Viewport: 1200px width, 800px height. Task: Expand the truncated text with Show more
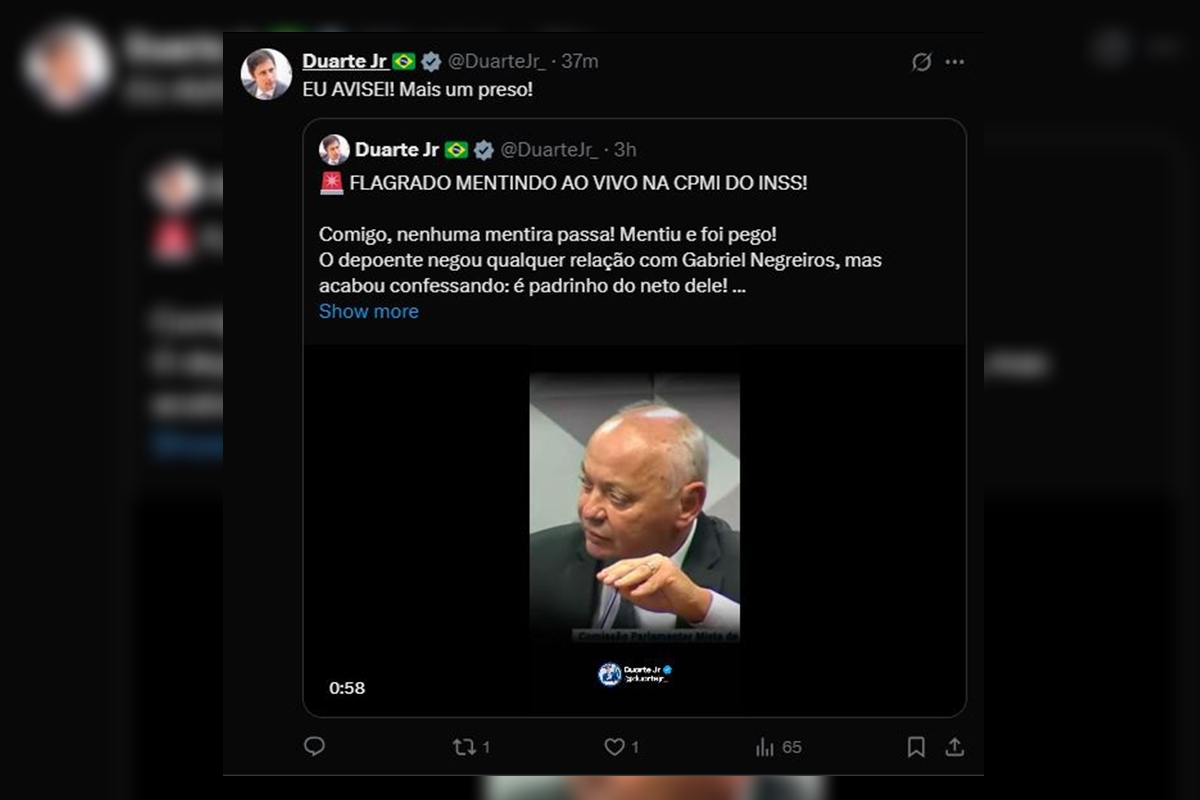368,311
